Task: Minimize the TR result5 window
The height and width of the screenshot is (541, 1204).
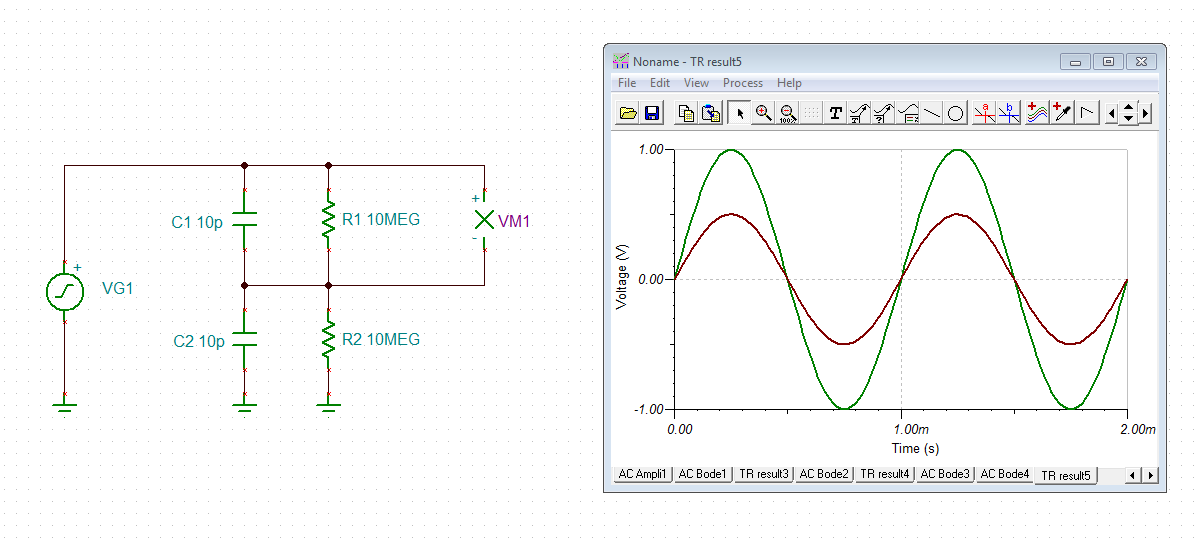Action: 1076,61
